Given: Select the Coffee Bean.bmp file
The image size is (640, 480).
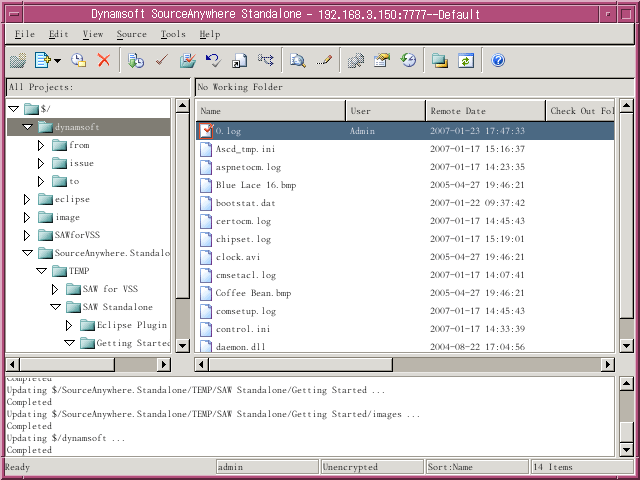Looking at the screenshot, I should click(252, 293).
